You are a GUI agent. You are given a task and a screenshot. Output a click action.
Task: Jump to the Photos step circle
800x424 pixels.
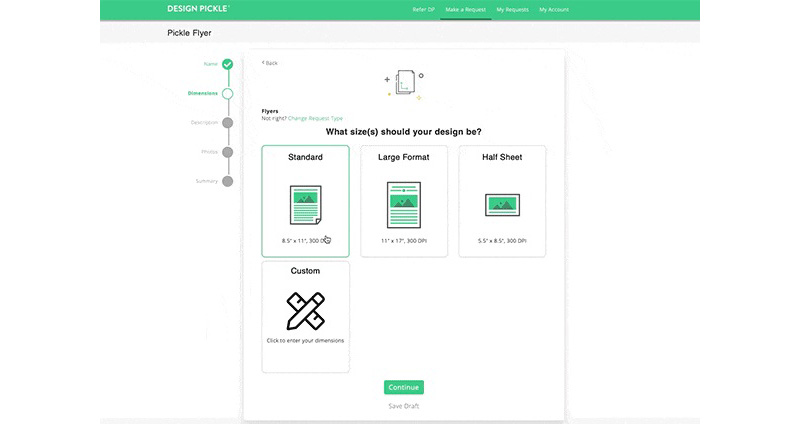click(x=228, y=152)
